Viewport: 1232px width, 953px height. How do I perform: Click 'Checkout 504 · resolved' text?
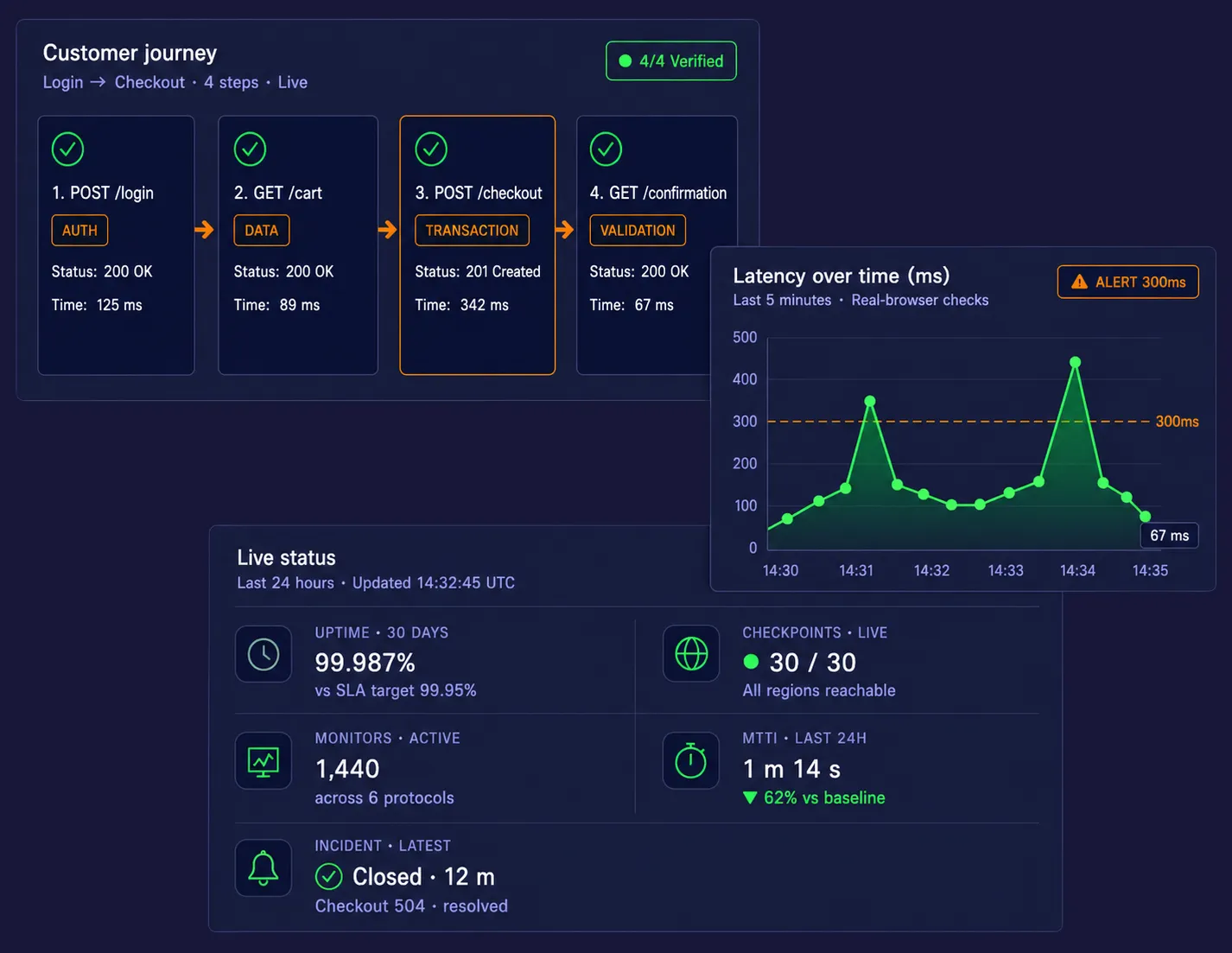(x=411, y=905)
